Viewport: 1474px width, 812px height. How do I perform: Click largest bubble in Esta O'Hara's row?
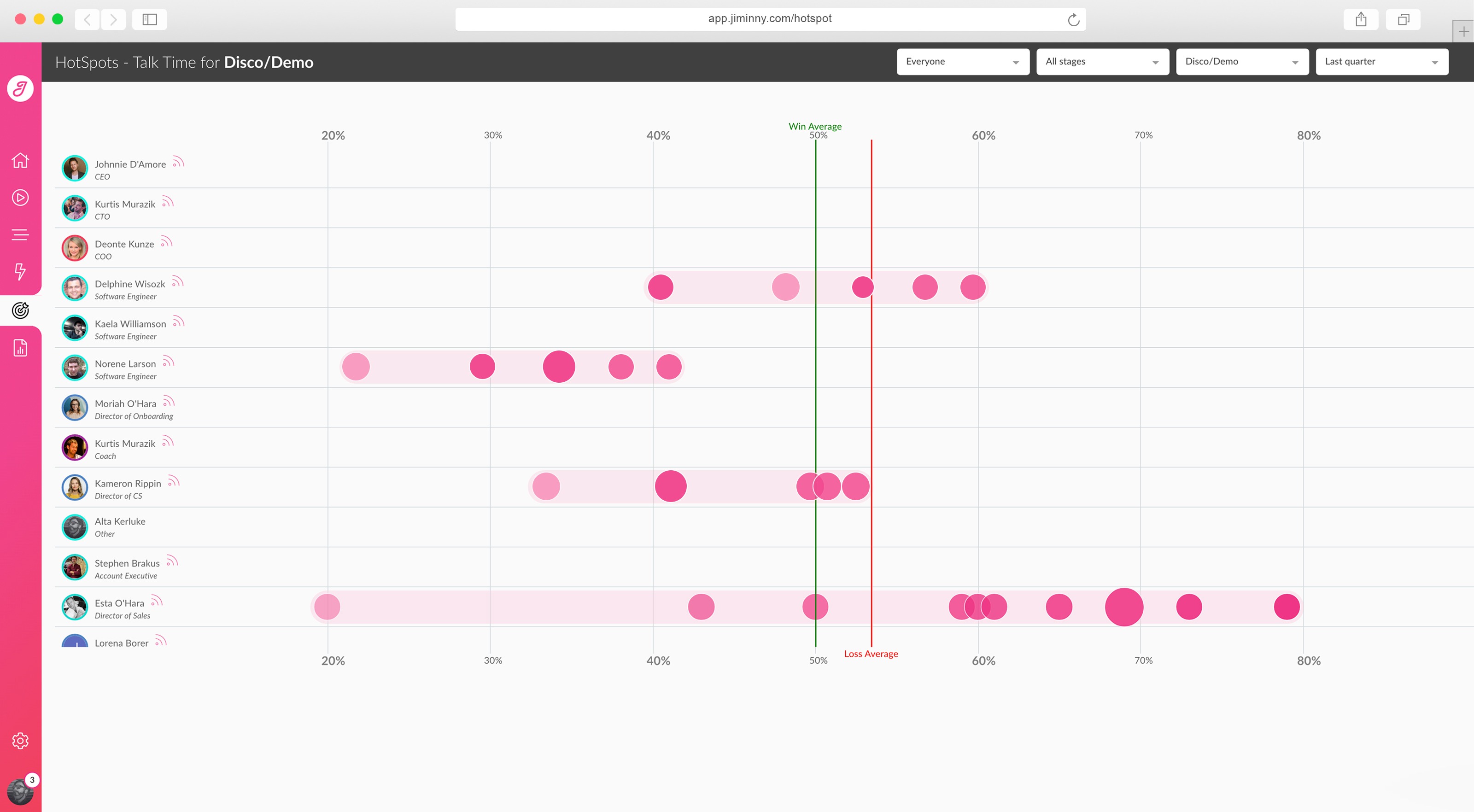pyautogui.click(x=1124, y=607)
